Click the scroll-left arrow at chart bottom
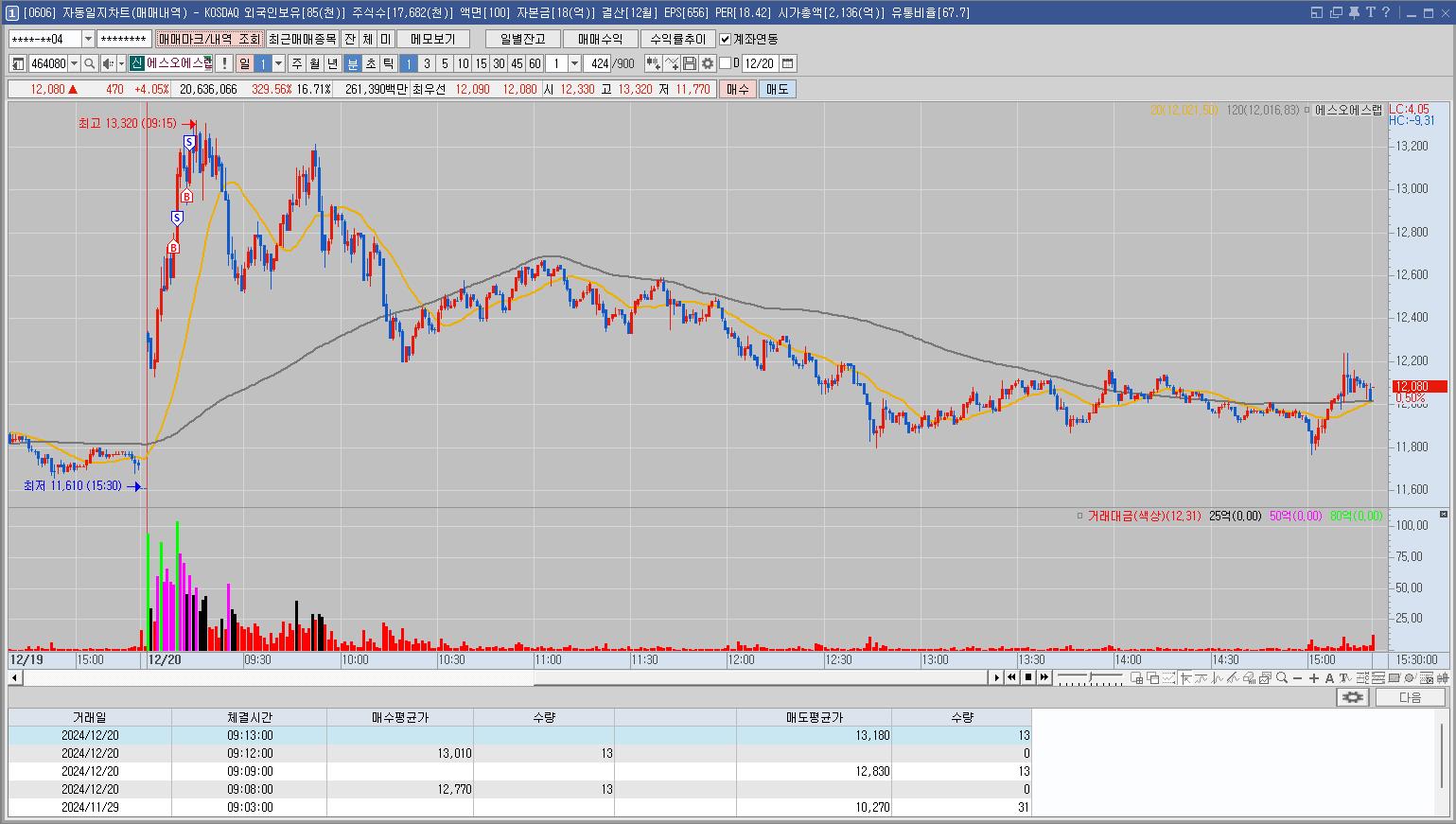Screen dimensions: 1456x824 tap(14, 677)
